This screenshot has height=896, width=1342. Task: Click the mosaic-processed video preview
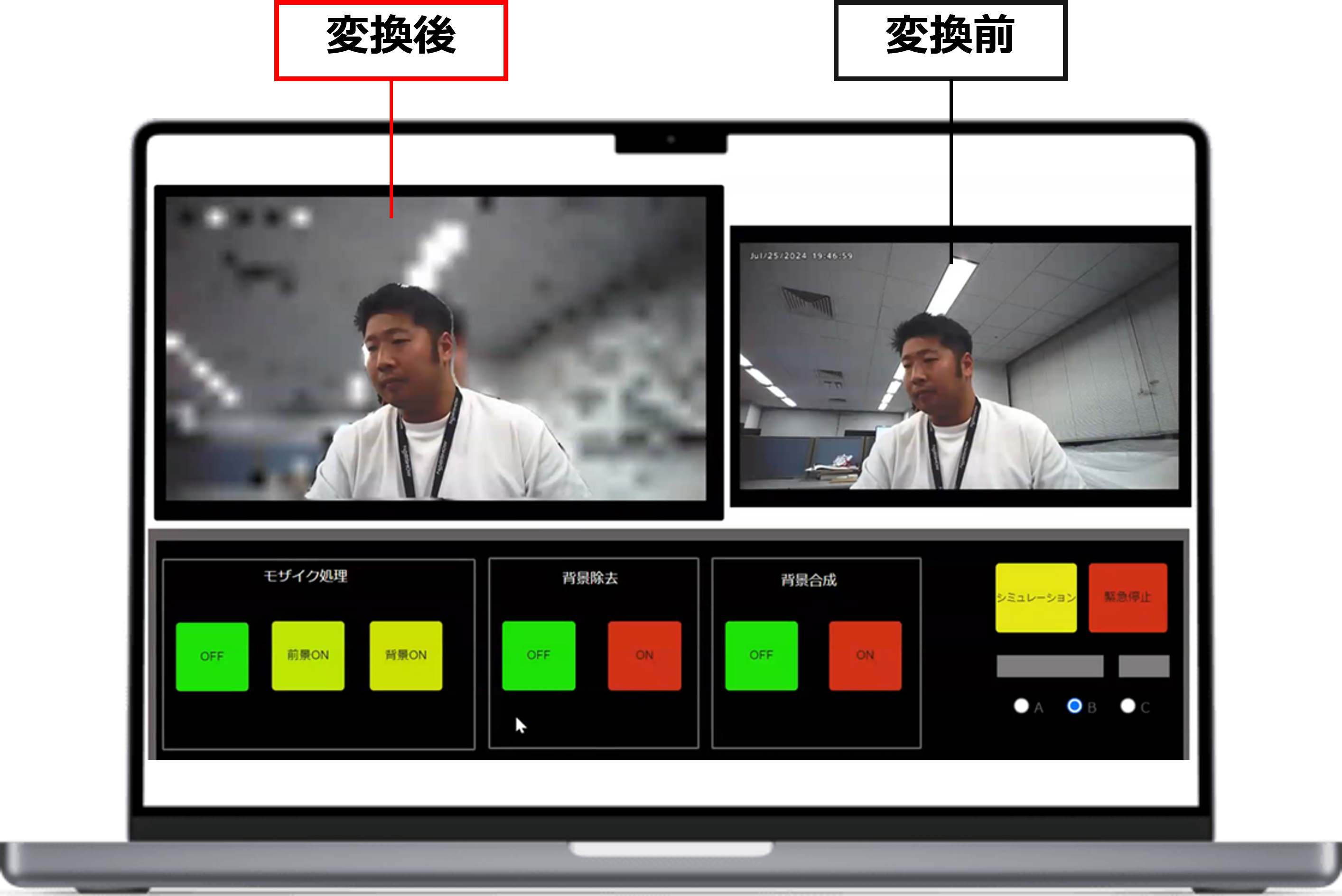(435, 348)
